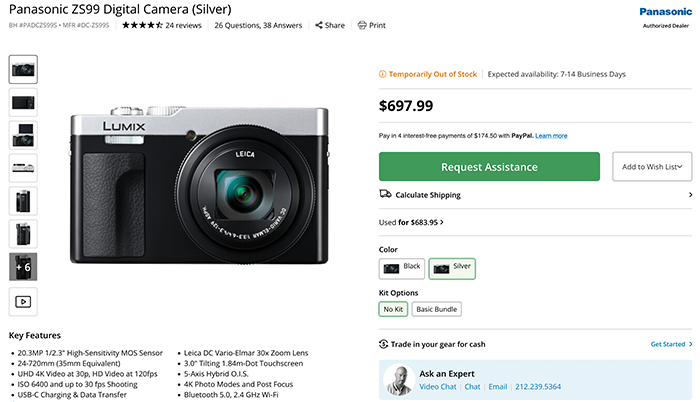
Task: Click the Request Assistance button
Action: pos(489,166)
